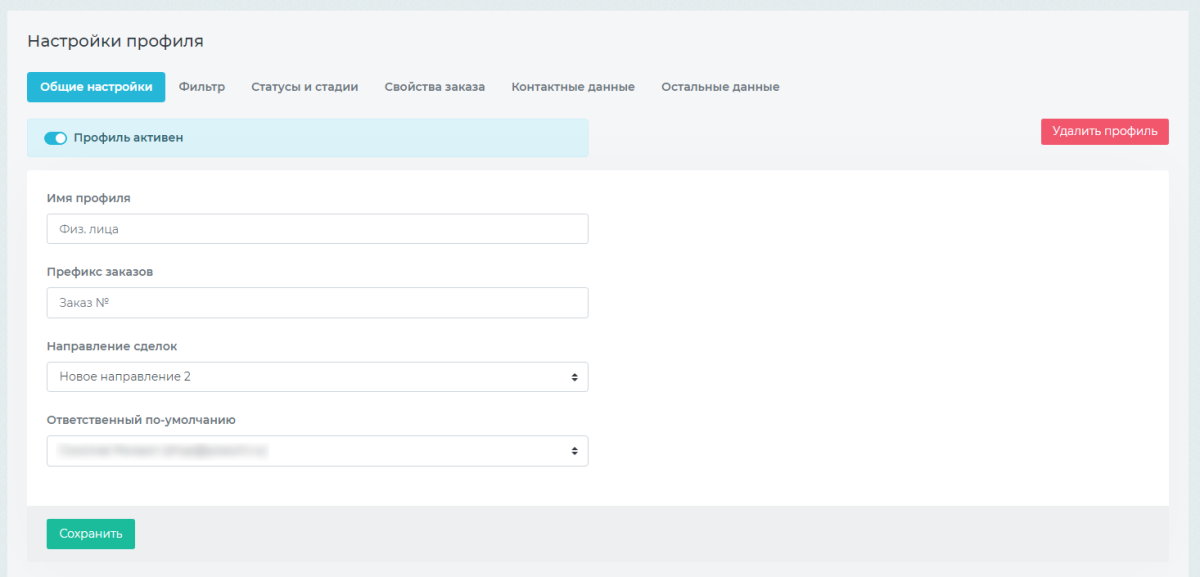Click the Имя профиля field label
The image size is (1200, 577).
coord(89,198)
